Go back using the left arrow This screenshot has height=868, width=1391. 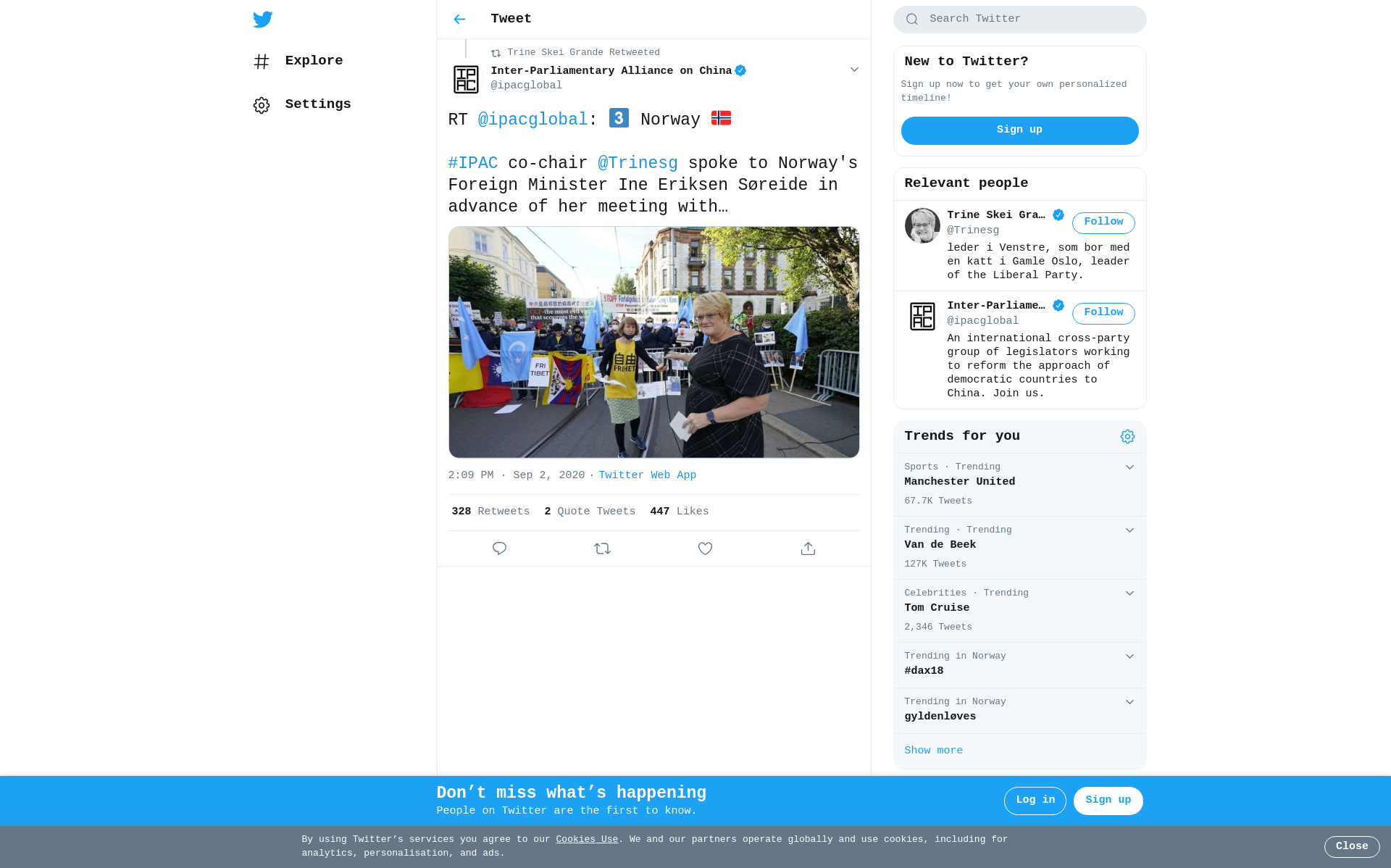tap(459, 19)
